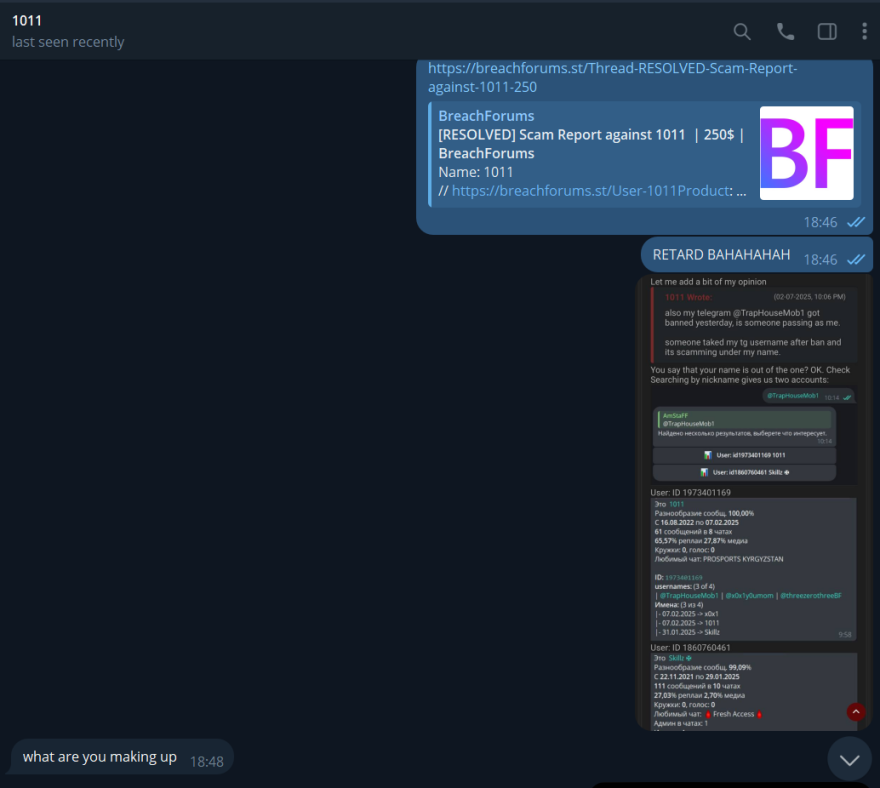Click the 'last seen recently' status text
Image resolution: width=880 pixels, height=788 pixels.
tap(68, 42)
